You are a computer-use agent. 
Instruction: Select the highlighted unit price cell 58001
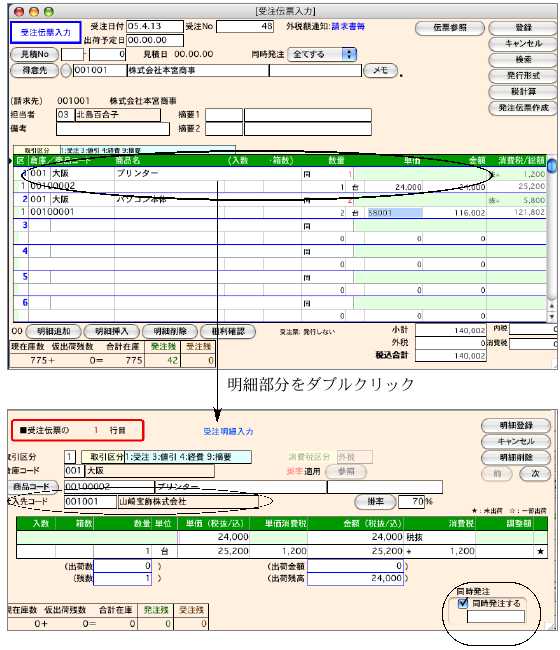[x=394, y=213]
